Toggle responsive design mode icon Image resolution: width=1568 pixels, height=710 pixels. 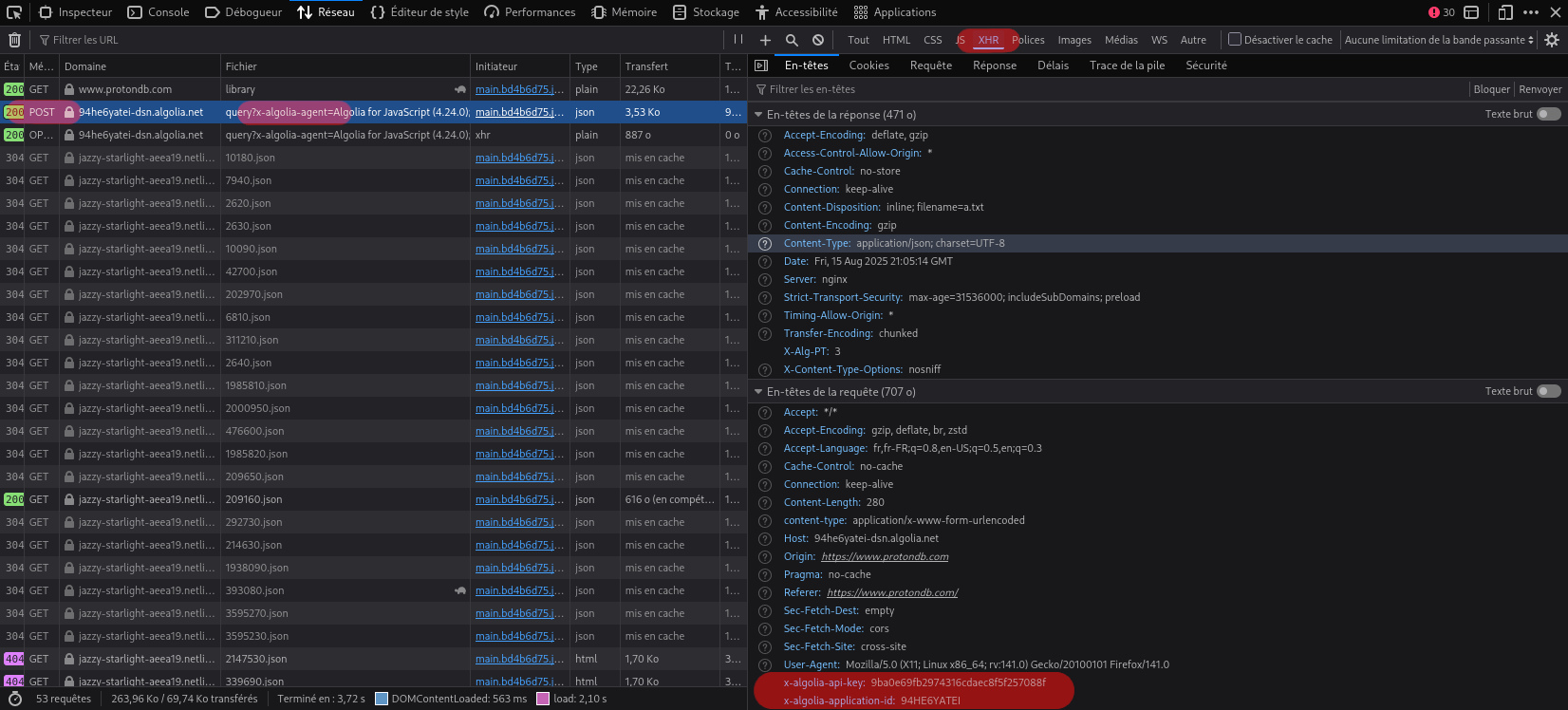coord(1505,12)
